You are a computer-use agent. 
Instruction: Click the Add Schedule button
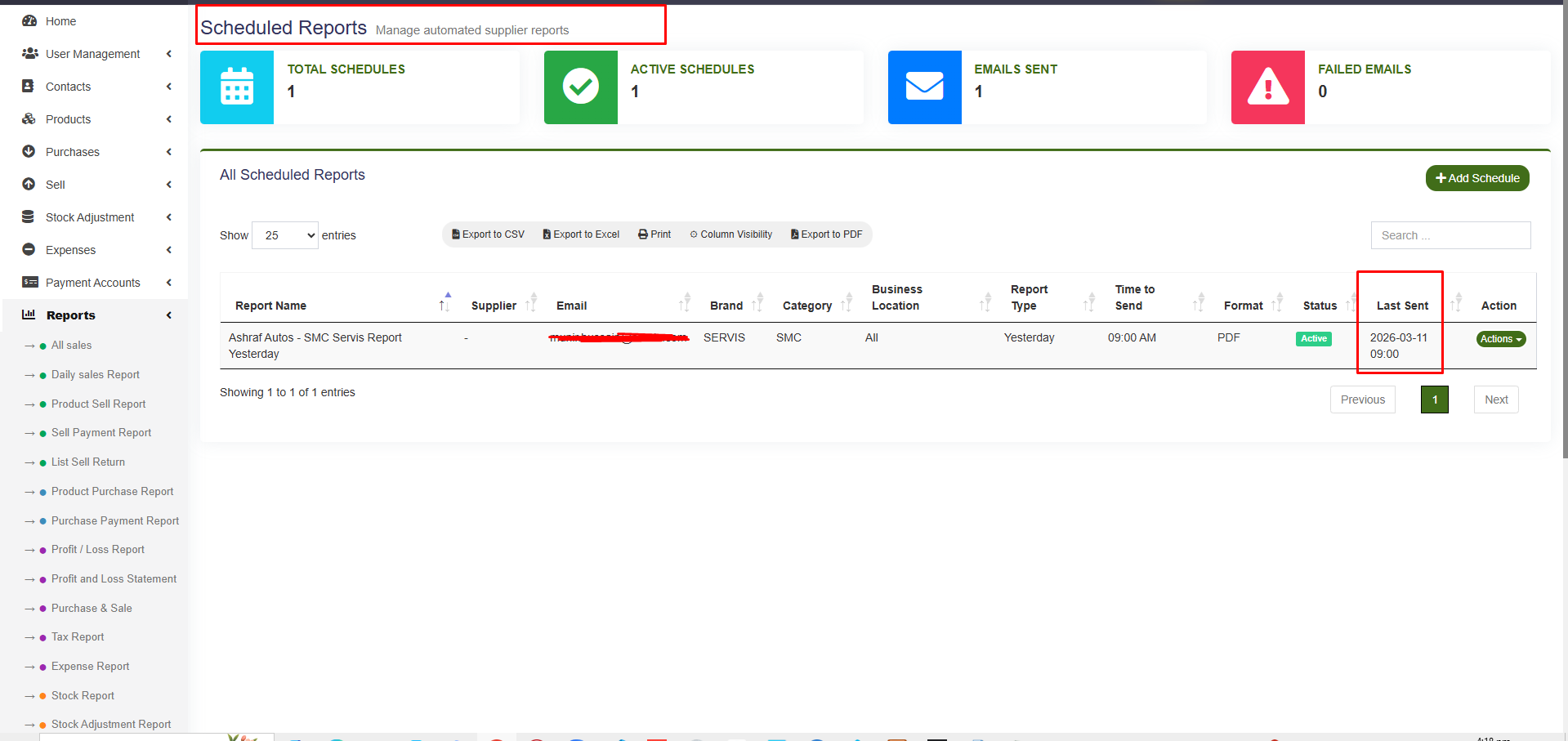point(1476,177)
